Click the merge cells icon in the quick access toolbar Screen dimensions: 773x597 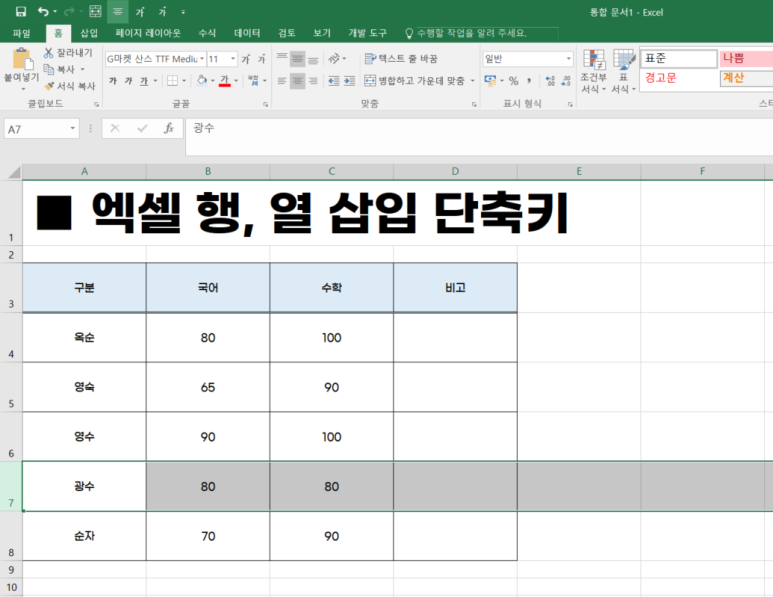point(95,11)
